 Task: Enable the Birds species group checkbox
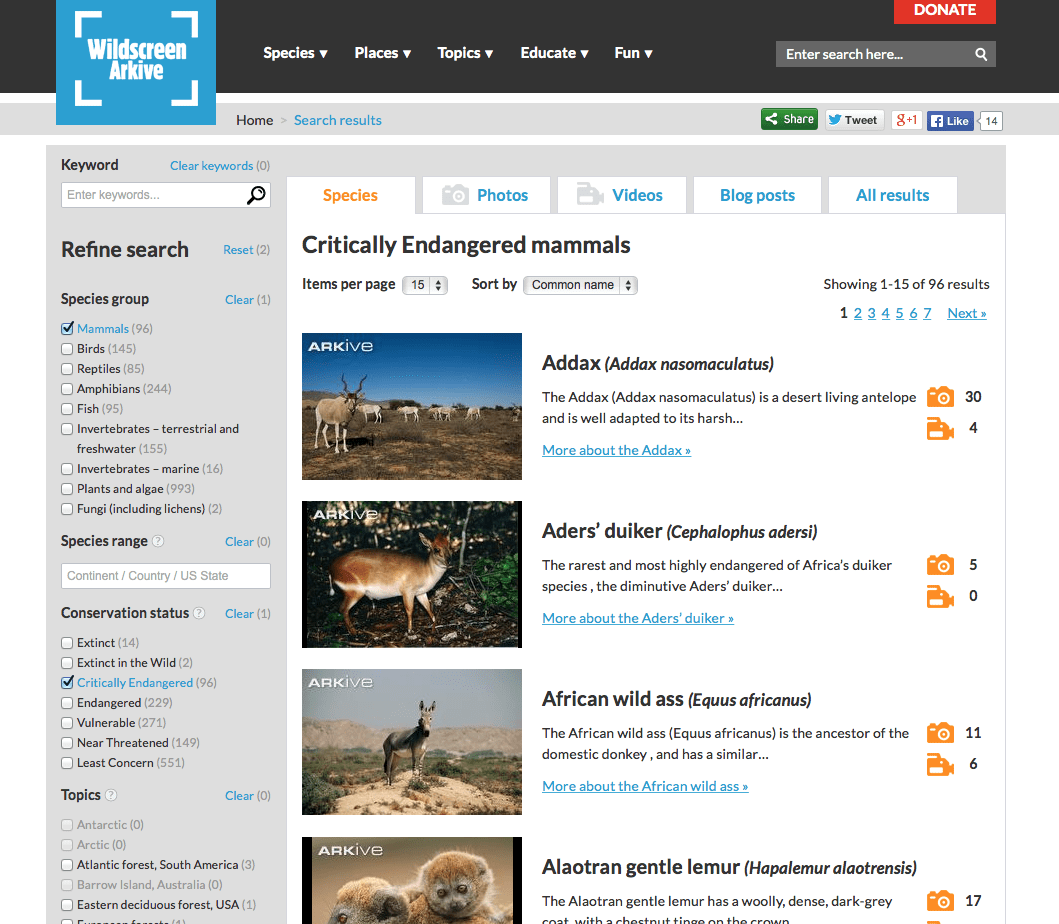[x=68, y=349]
